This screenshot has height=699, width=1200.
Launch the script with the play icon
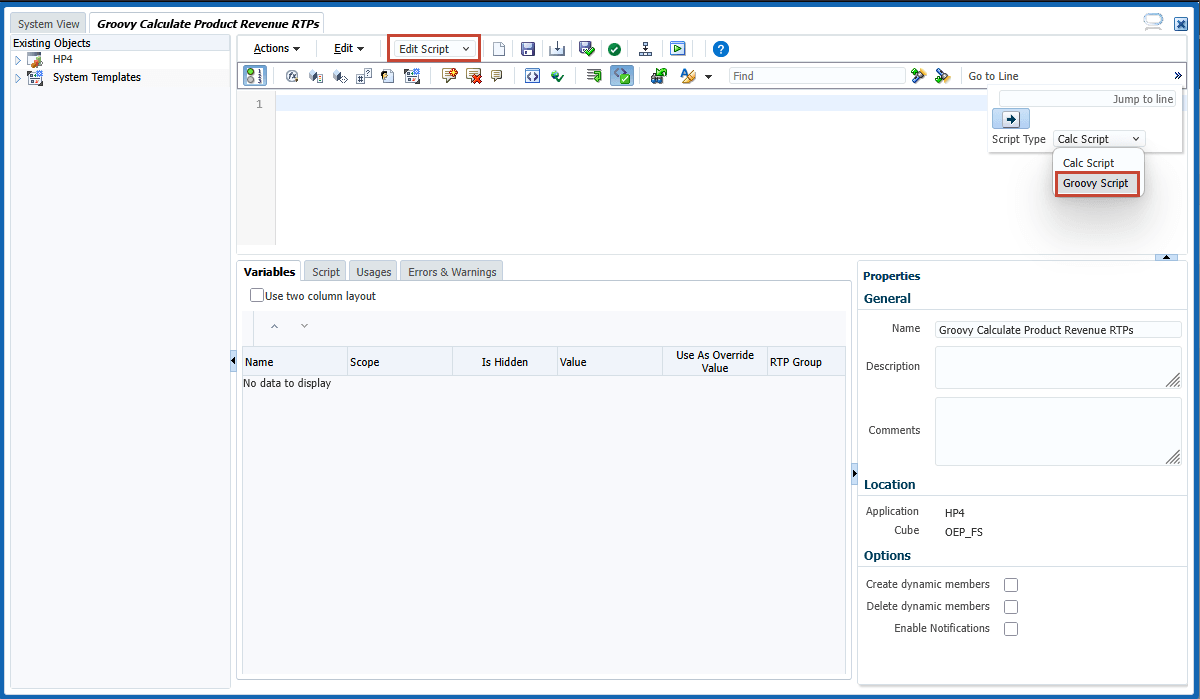coord(678,48)
